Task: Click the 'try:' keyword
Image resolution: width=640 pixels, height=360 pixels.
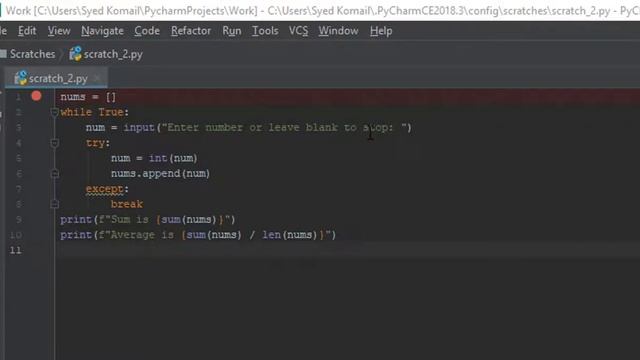Action: tap(98, 143)
